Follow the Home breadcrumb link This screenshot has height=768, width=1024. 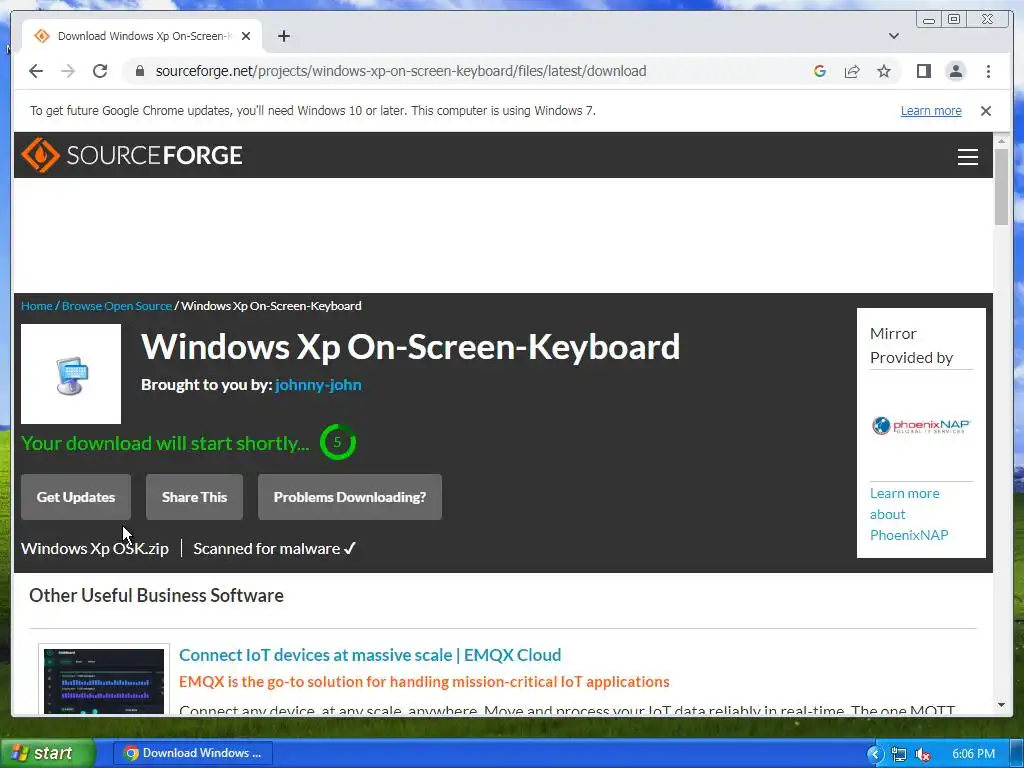coord(37,306)
